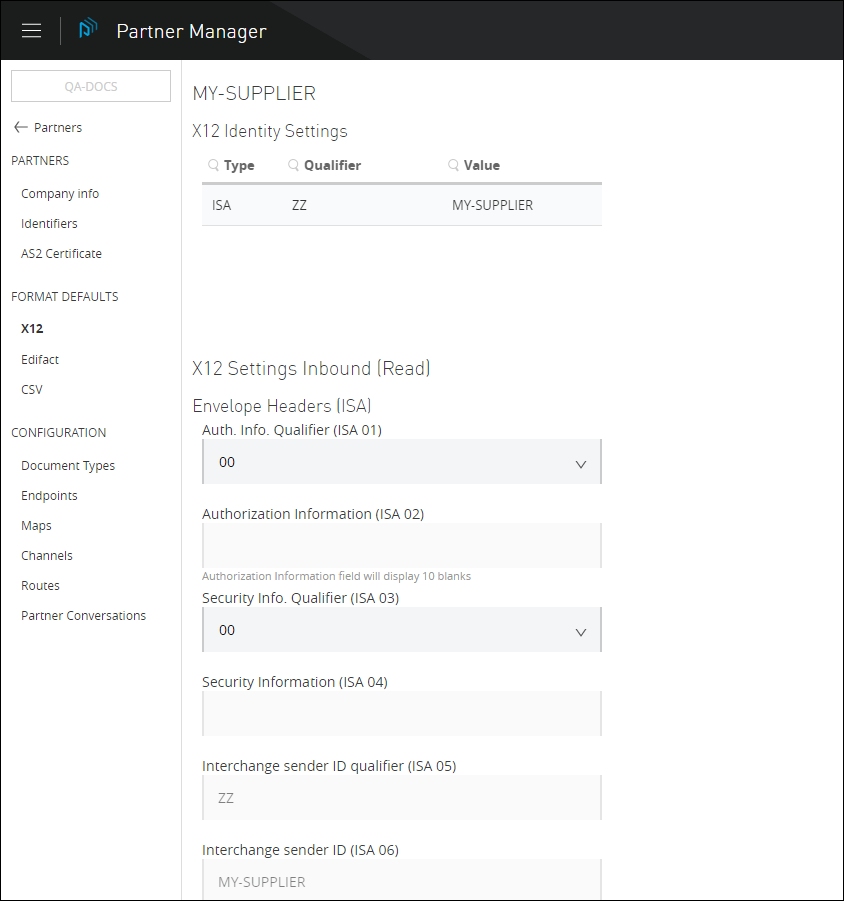Image resolution: width=844 pixels, height=901 pixels.
Task: Click the back arrow to return to Partners
Action: coord(19,126)
